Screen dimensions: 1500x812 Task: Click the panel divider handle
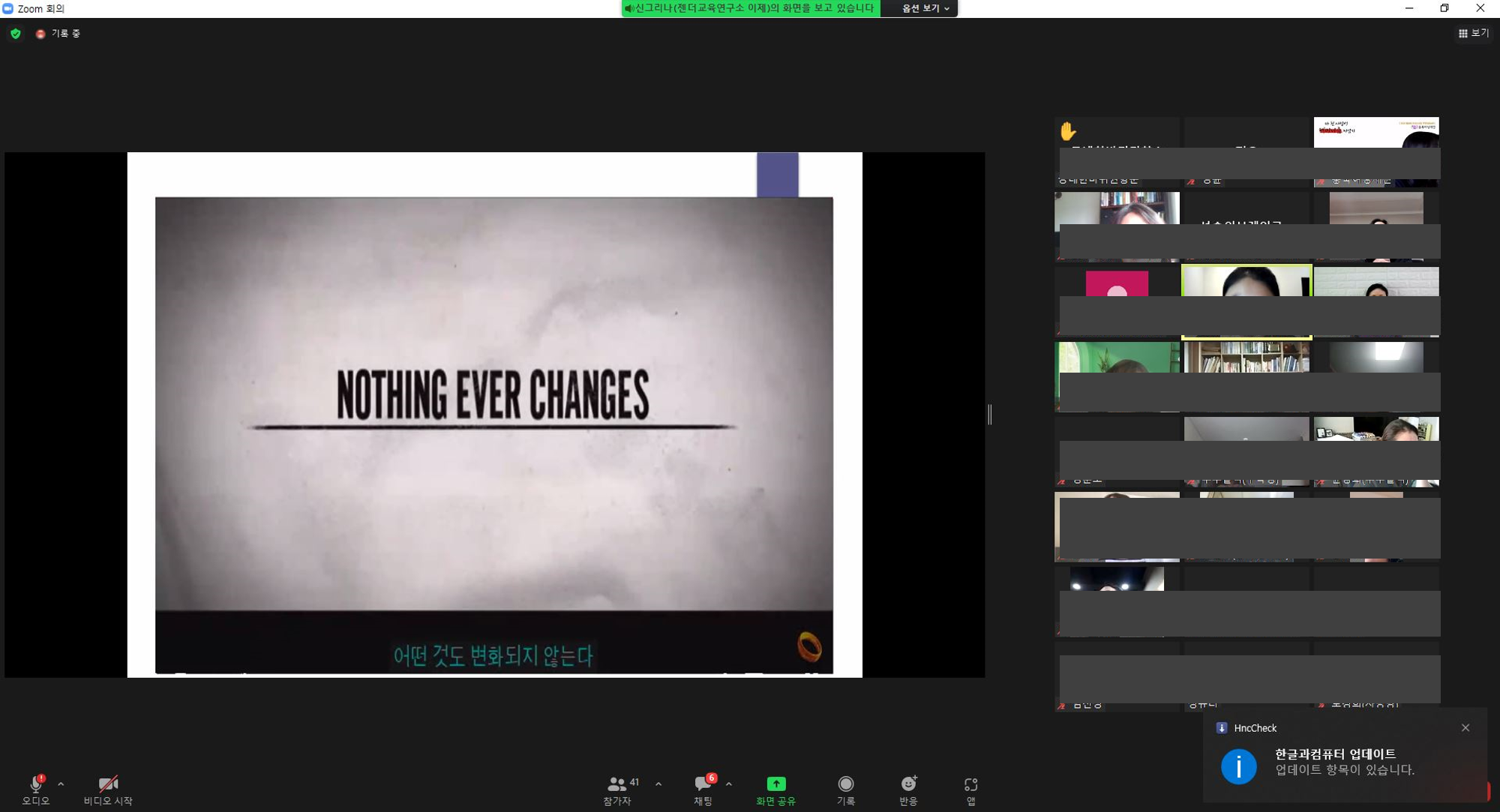tap(990, 414)
